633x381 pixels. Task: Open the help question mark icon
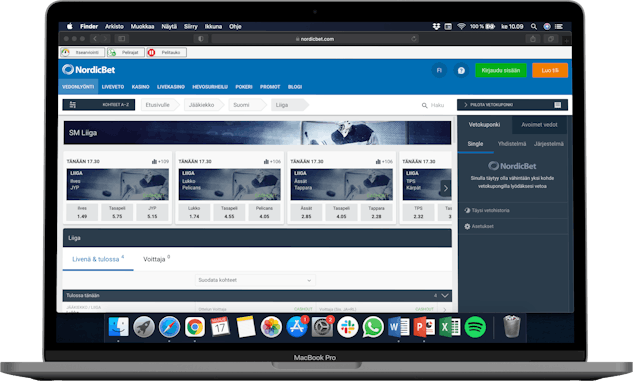pos(461,71)
